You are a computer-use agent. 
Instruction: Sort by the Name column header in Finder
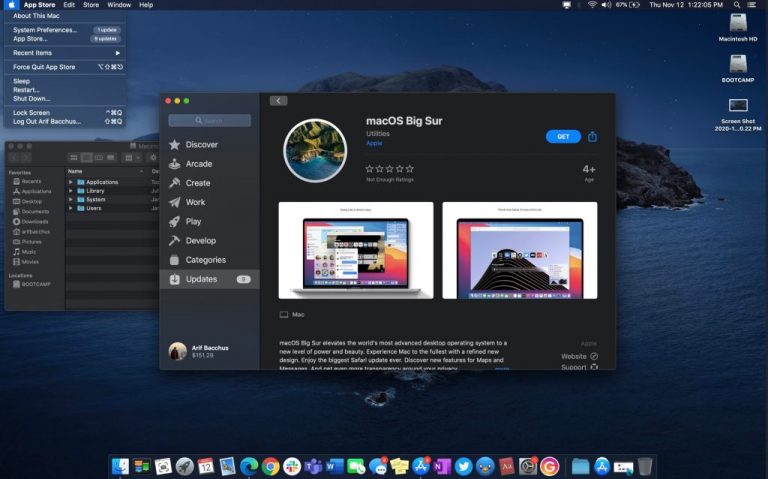point(75,171)
